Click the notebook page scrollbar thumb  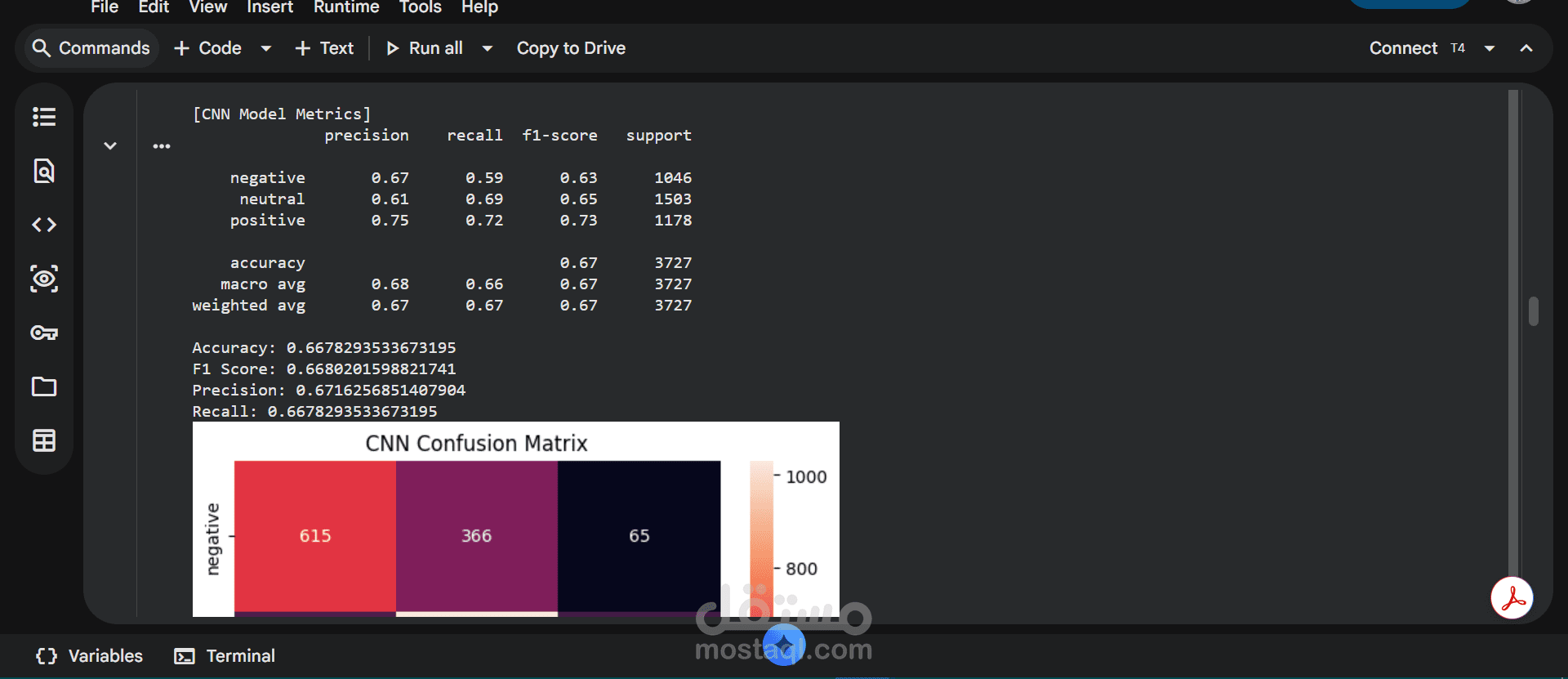1534,311
